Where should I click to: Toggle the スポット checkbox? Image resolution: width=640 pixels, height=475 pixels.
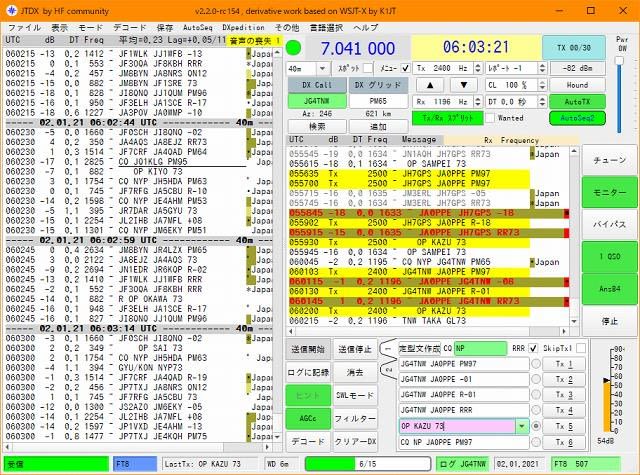pyautogui.click(x=368, y=68)
